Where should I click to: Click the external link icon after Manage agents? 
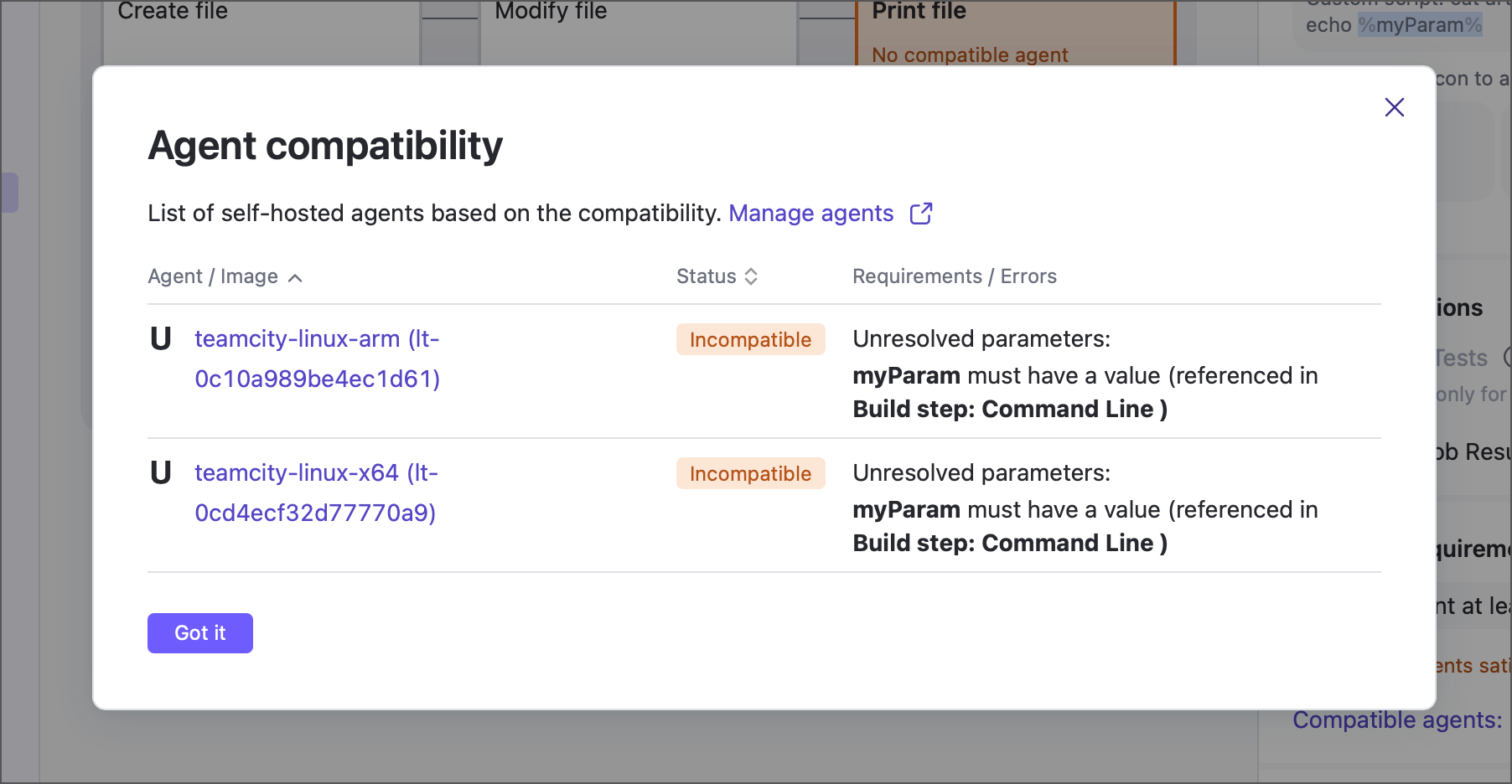(921, 214)
